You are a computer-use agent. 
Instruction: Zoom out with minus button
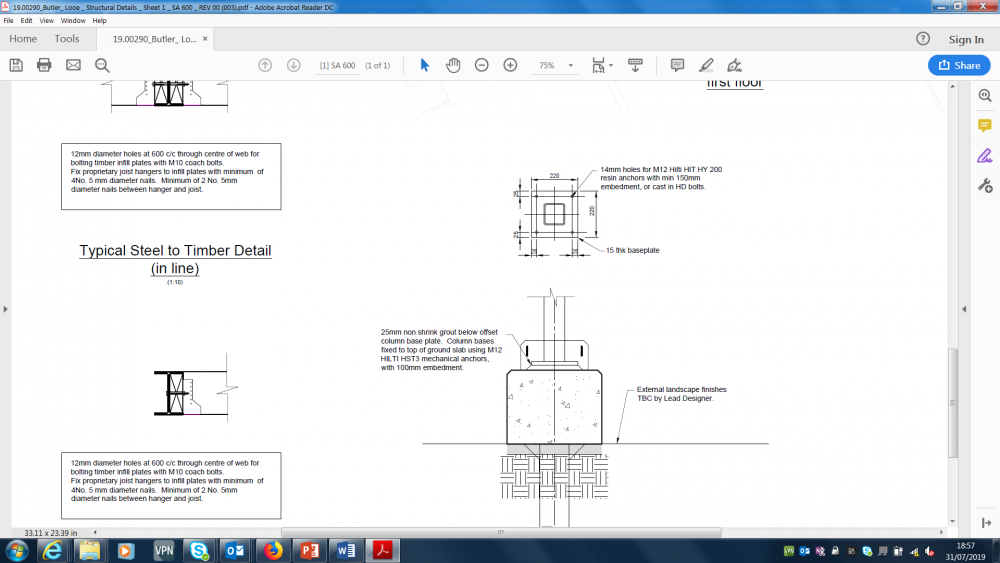[482, 65]
